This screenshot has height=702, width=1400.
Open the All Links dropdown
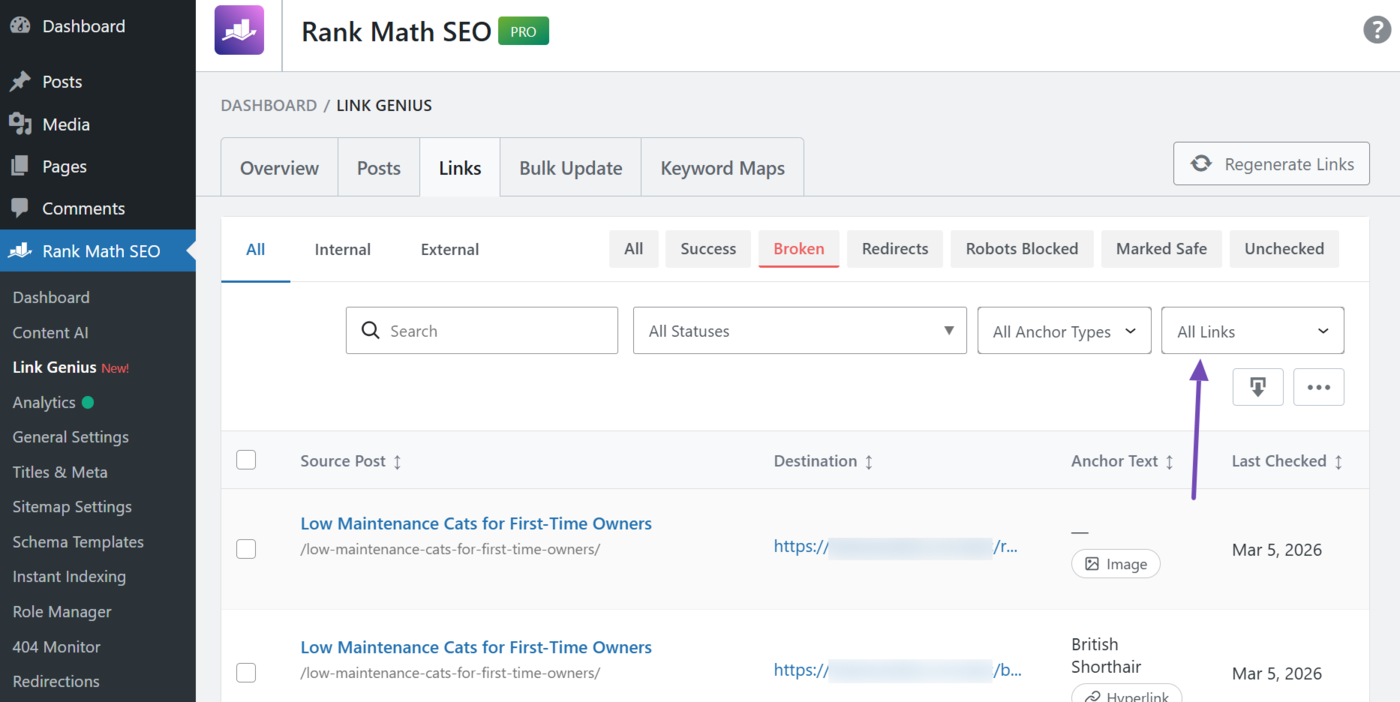pyautogui.click(x=1253, y=331)
